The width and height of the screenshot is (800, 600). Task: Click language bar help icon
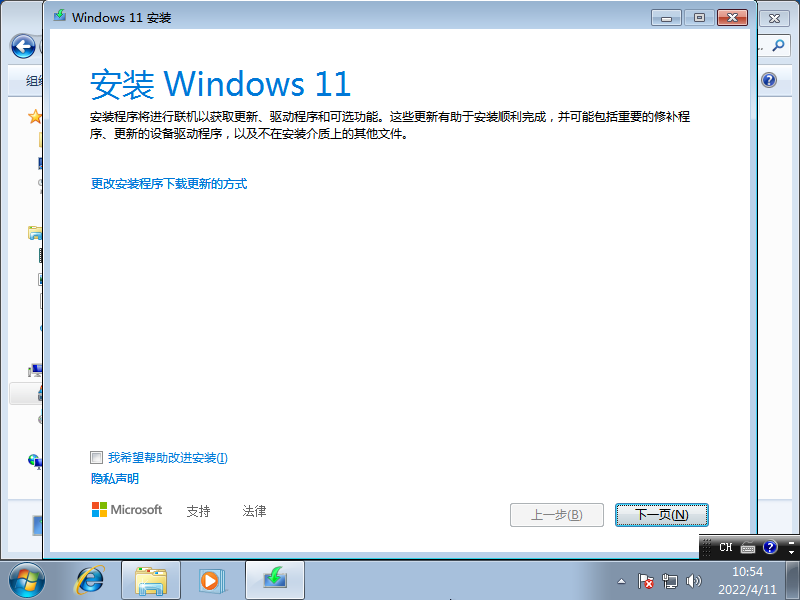[x=770, y=547]
